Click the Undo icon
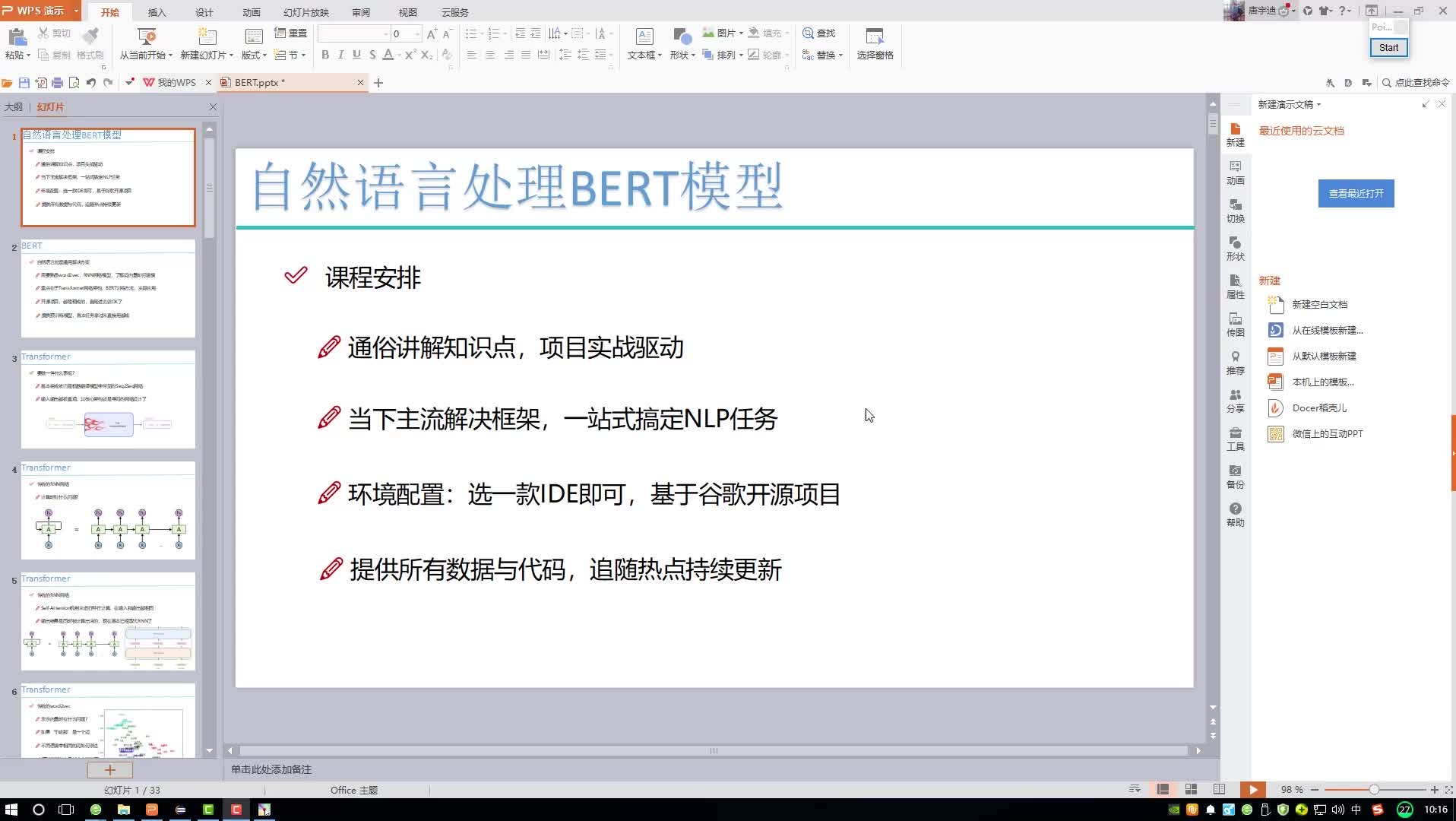Viewport: 1456px width, 821px height. click(91, 82)
